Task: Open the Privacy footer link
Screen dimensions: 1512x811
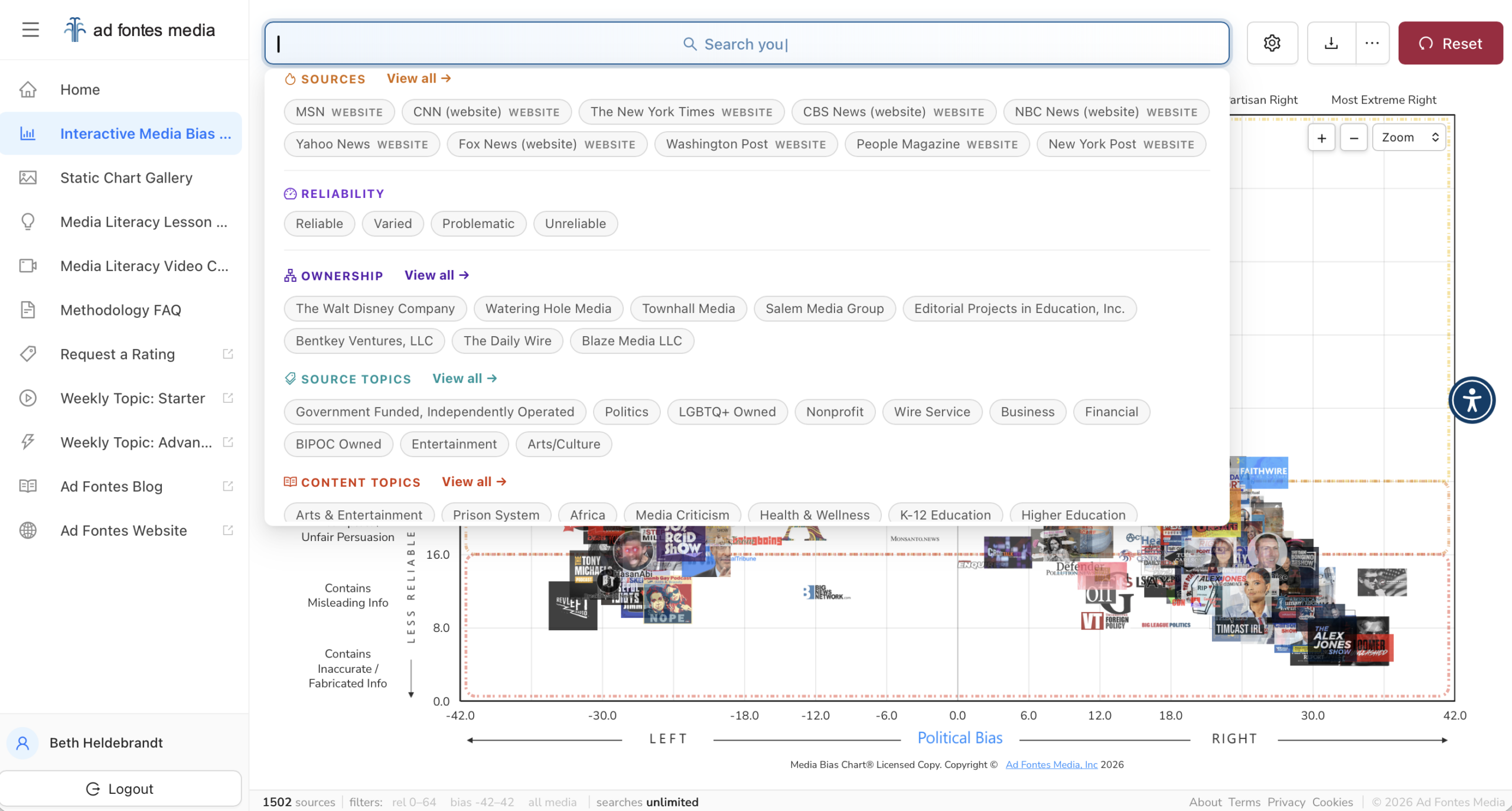Action: coord(1286,802)
